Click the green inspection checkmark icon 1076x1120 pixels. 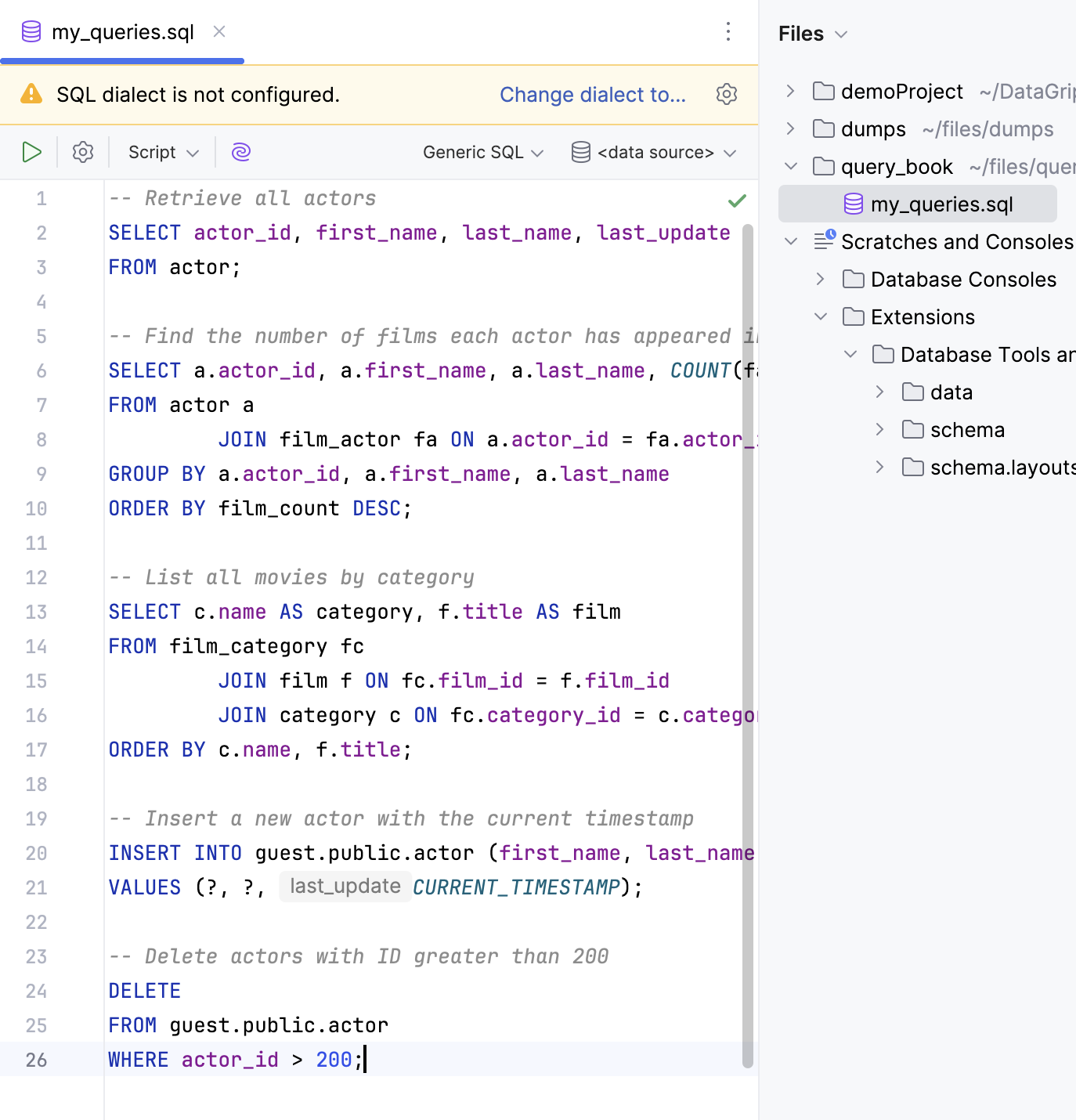(x=737, y=201)
